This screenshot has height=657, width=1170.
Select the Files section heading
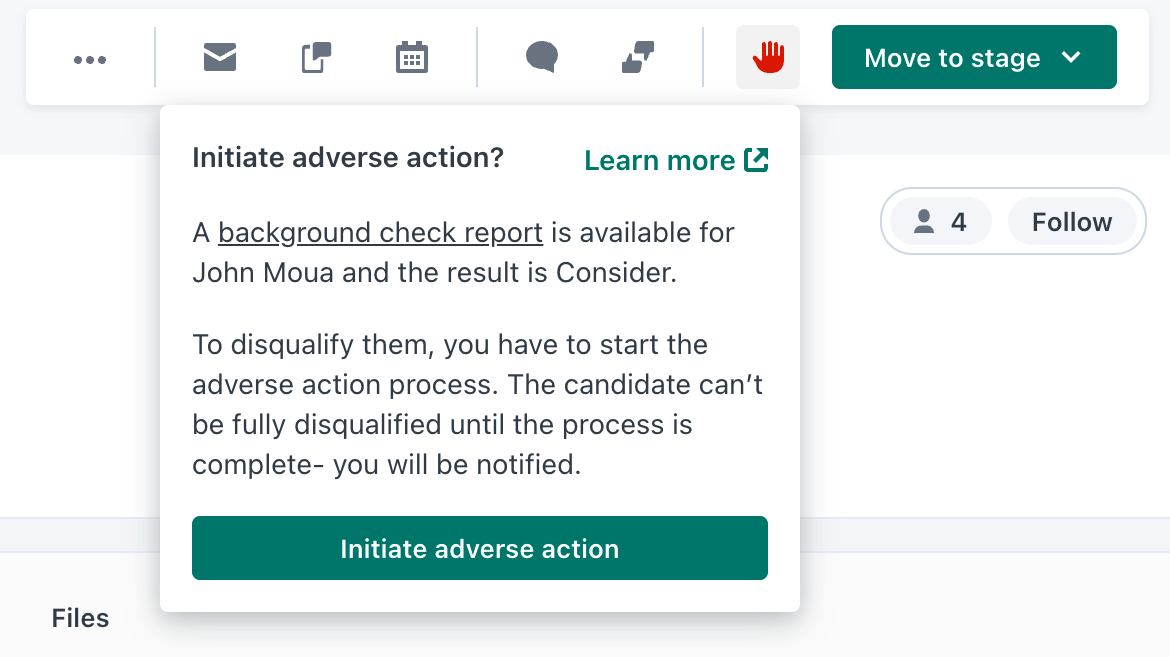(x=80, y=618)
